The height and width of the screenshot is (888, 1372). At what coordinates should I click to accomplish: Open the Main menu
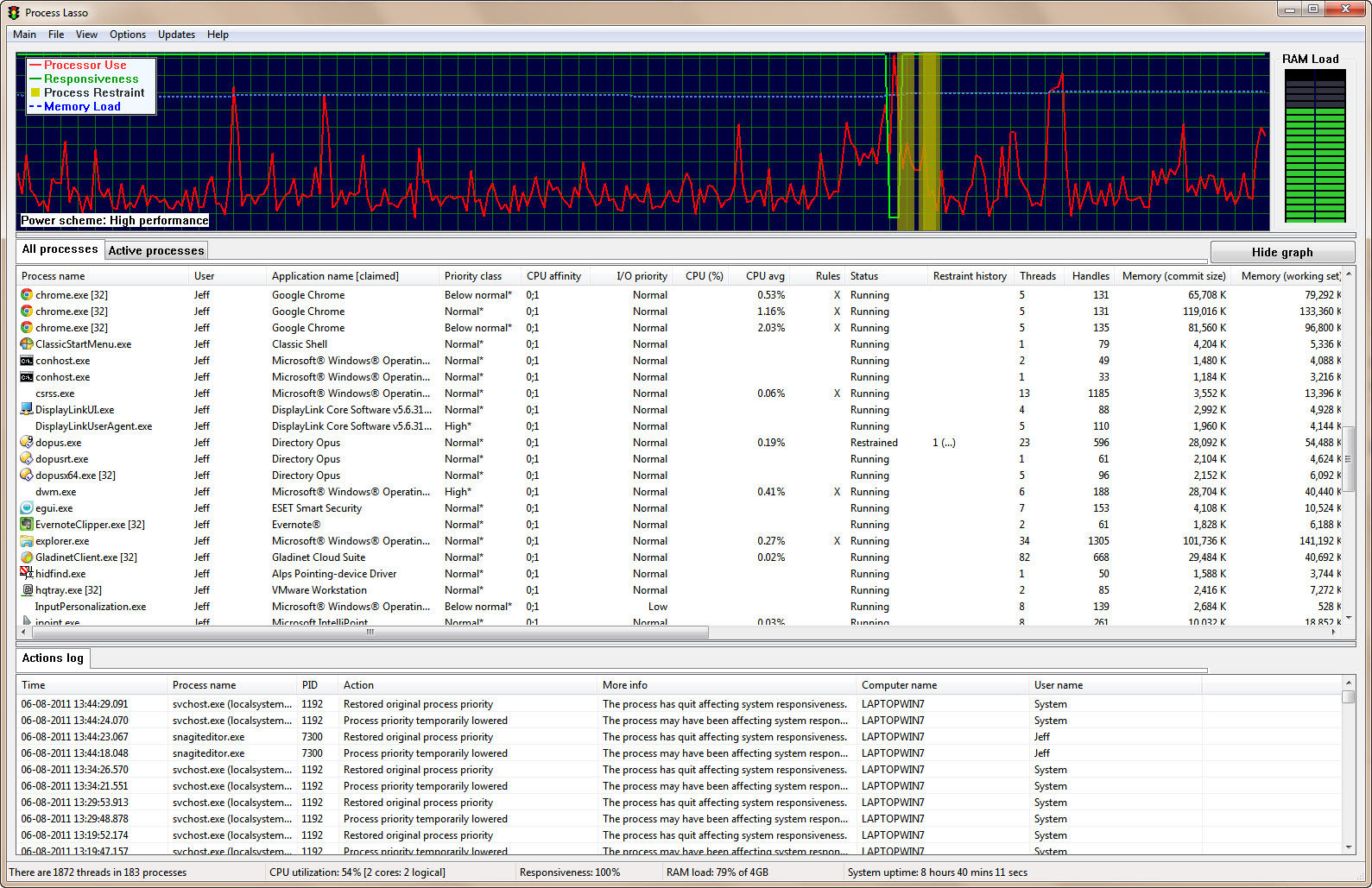point(24,35)
